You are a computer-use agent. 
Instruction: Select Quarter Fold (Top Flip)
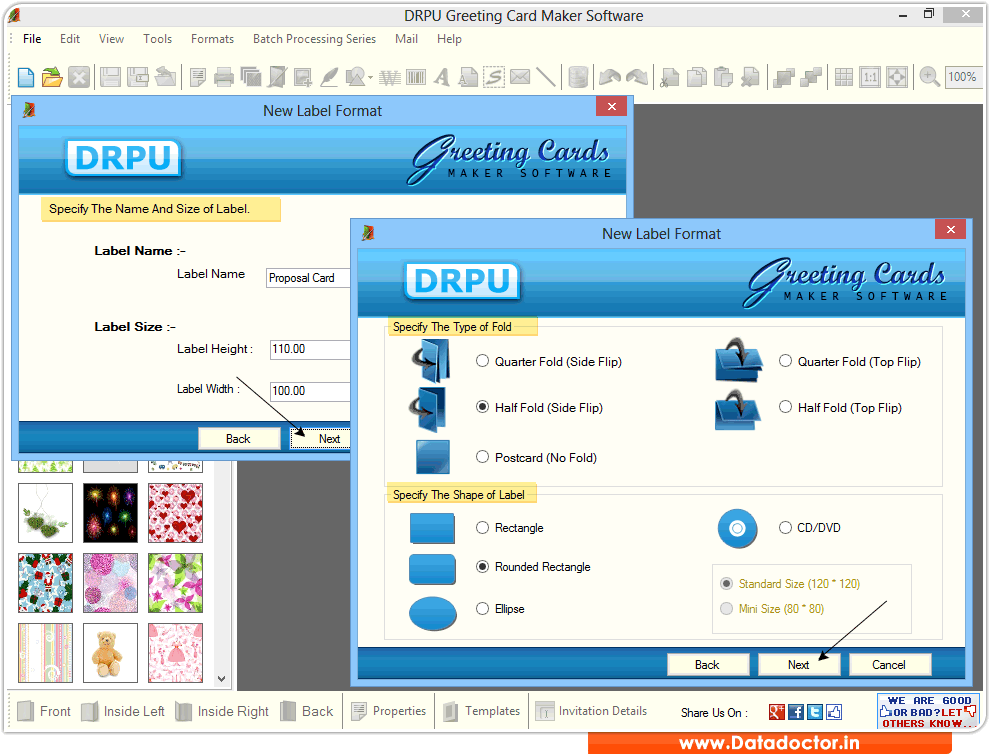[786, 361]
